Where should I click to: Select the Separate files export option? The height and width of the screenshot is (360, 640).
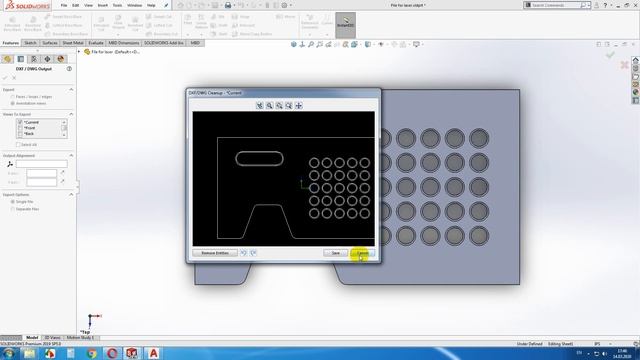(x=13, y=209)
